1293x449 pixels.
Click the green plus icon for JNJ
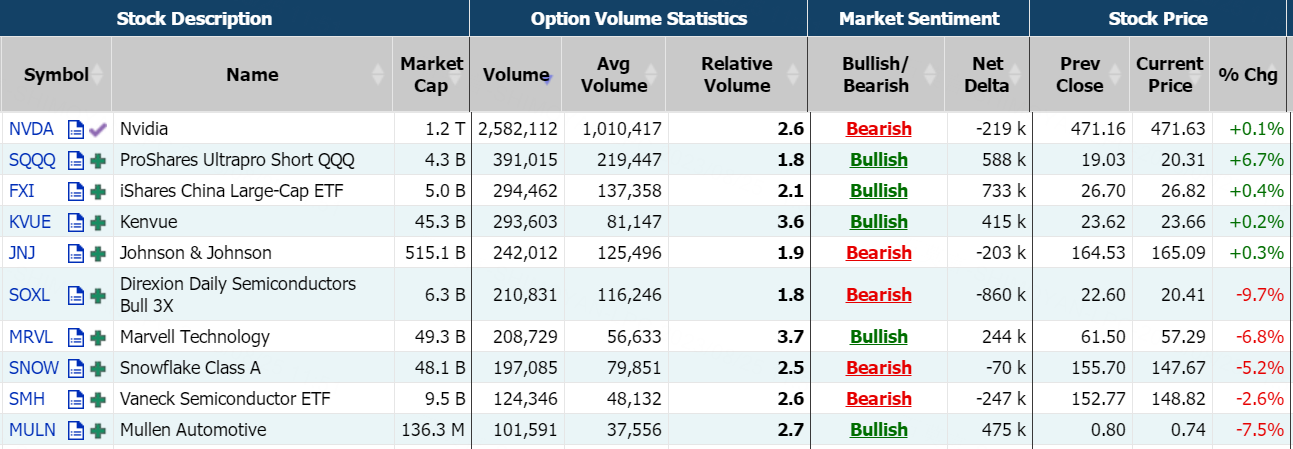click(98, 253)
